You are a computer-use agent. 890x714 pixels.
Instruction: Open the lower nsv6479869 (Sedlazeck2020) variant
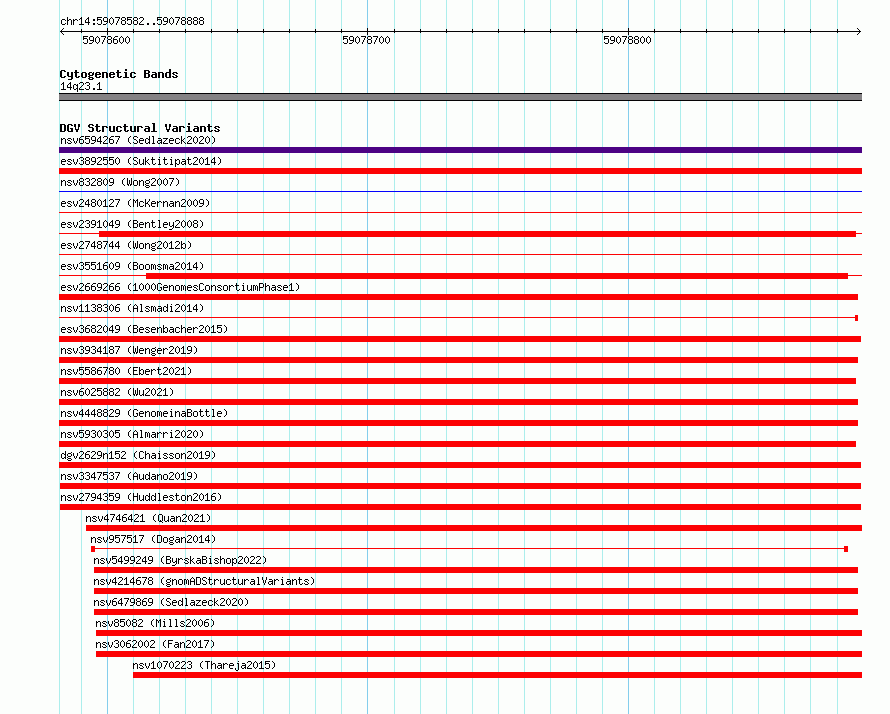tap(171, 602)
